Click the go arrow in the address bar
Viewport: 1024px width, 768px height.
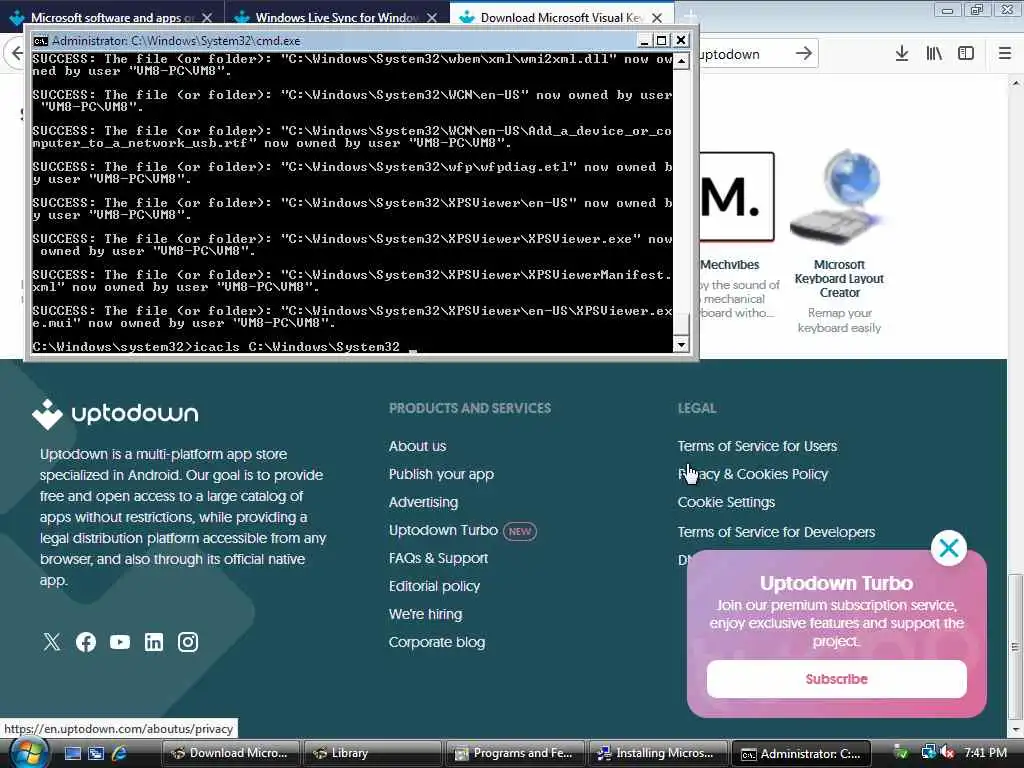pos(804,54)
